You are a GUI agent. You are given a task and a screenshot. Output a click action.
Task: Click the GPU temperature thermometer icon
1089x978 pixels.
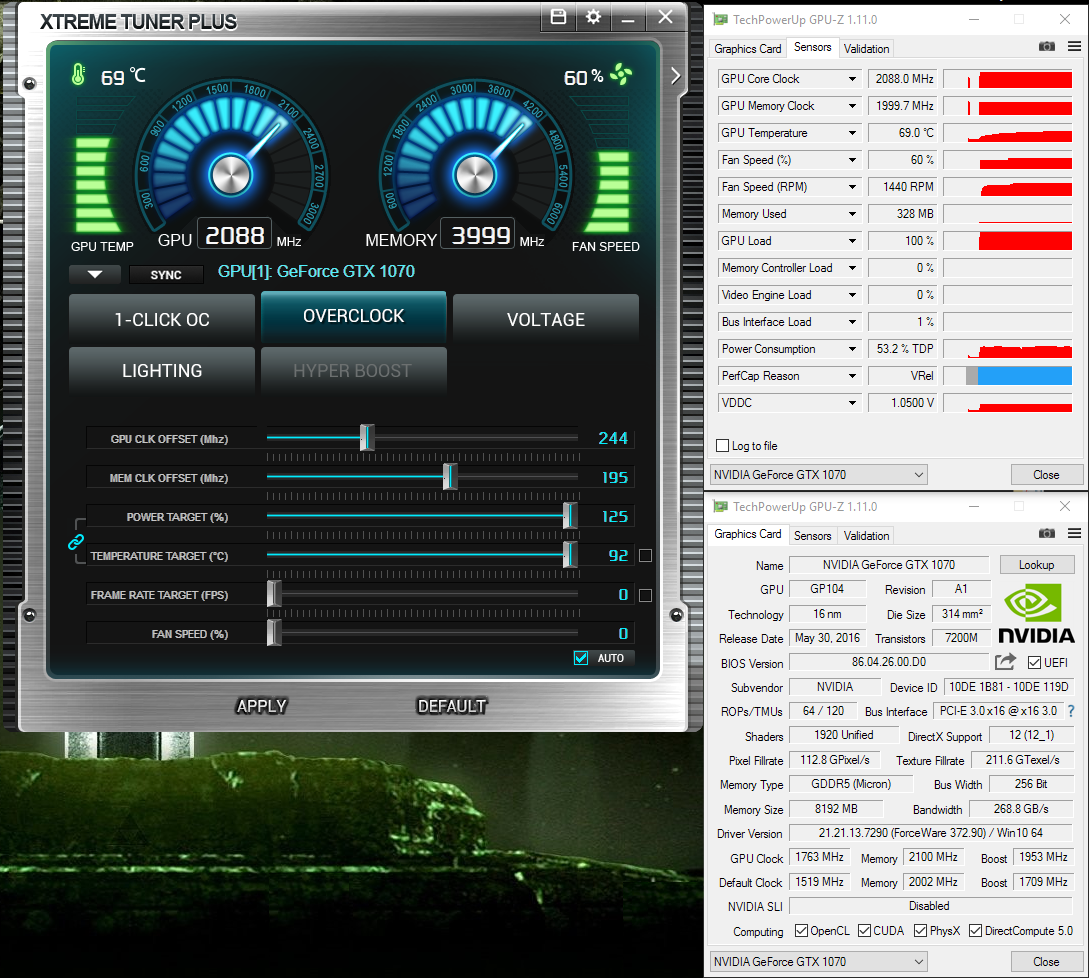click(78, 75)
